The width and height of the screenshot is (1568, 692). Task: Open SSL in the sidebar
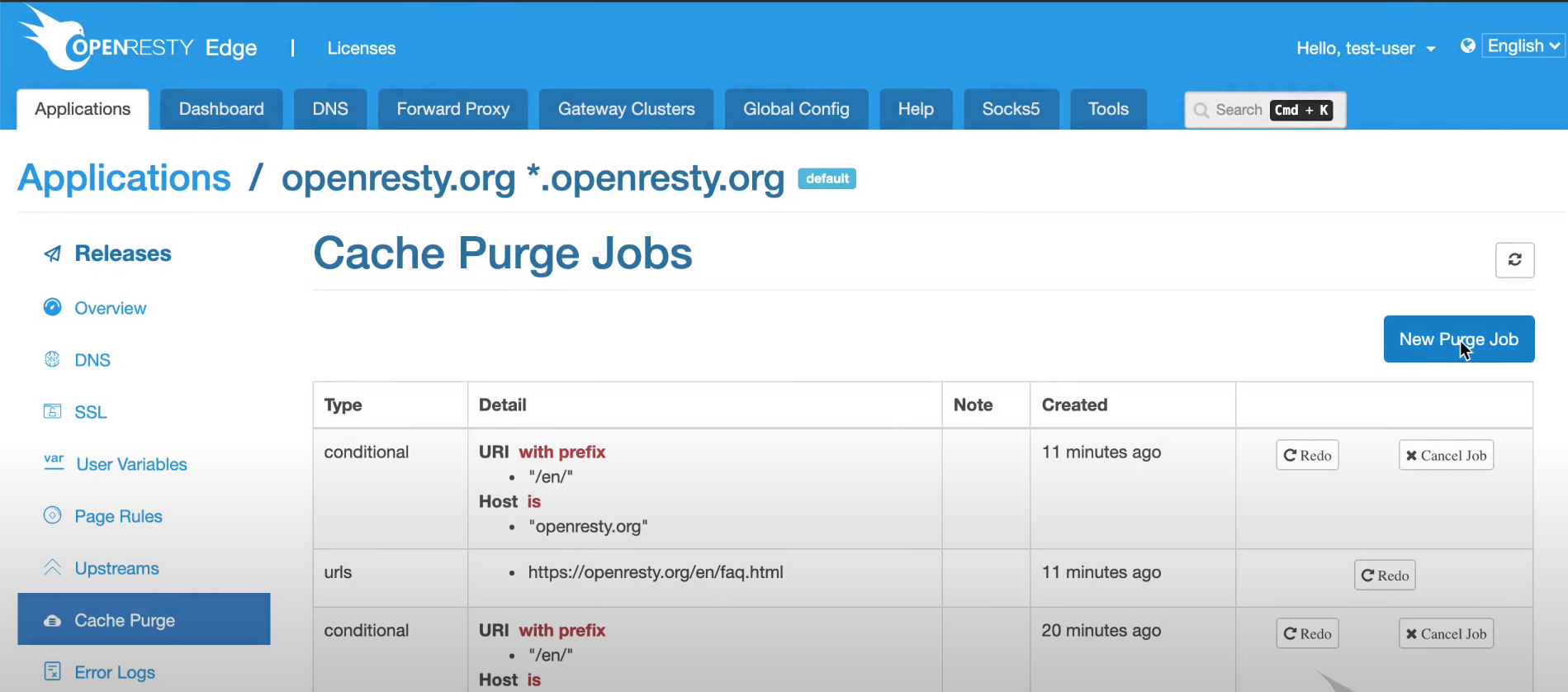pyautogui.click(x=91, y=412)
